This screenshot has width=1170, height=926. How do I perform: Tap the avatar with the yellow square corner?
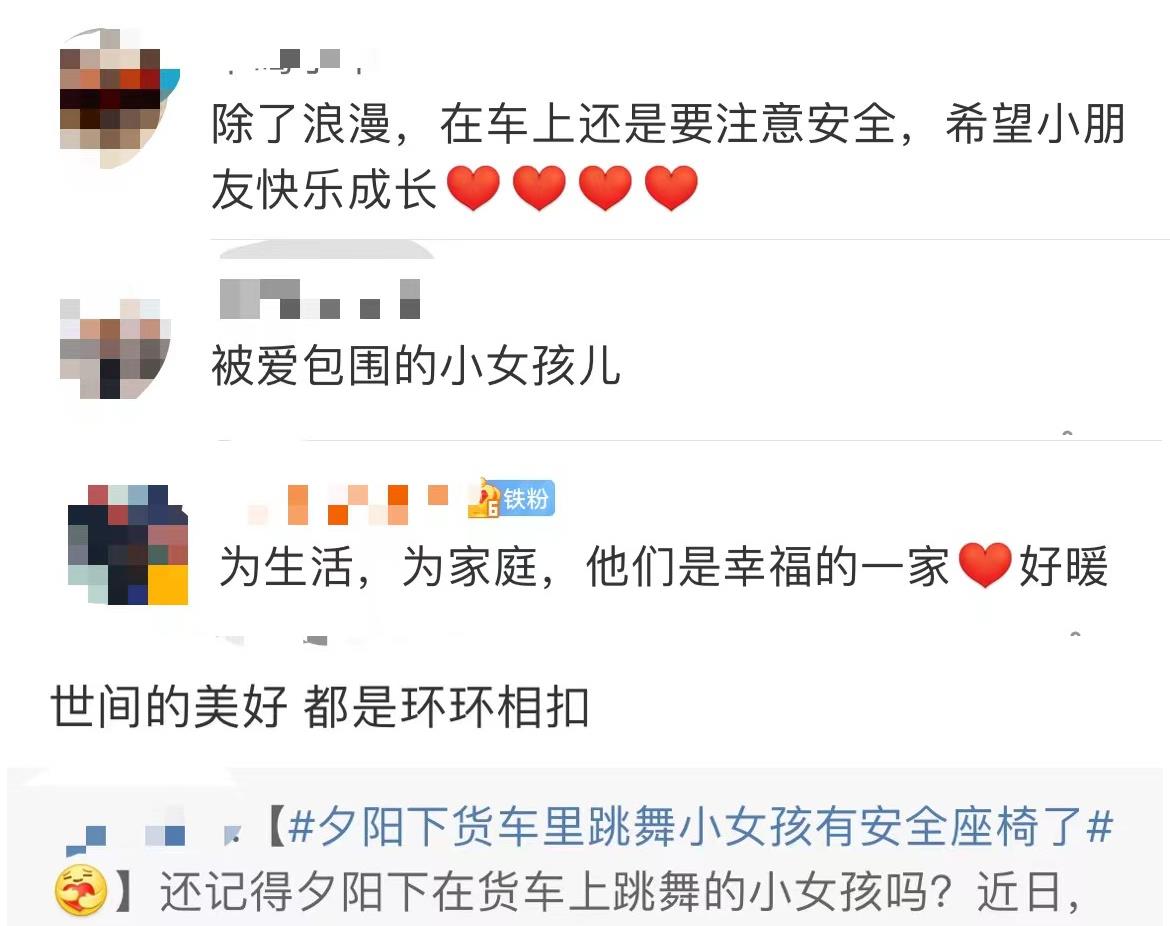[128, 544]
